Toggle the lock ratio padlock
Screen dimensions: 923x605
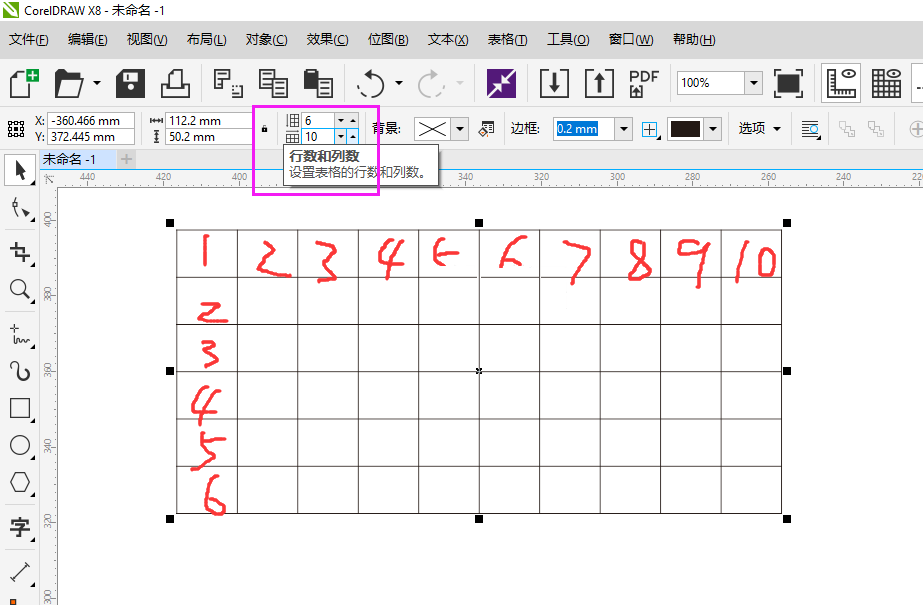[264, 128]
